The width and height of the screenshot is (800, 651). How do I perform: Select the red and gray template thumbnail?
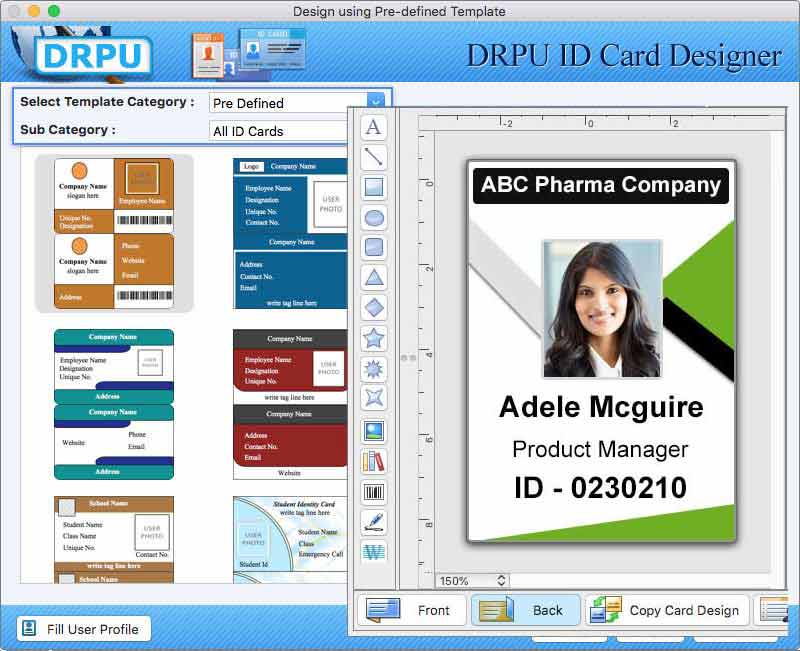tap(290, 404)
